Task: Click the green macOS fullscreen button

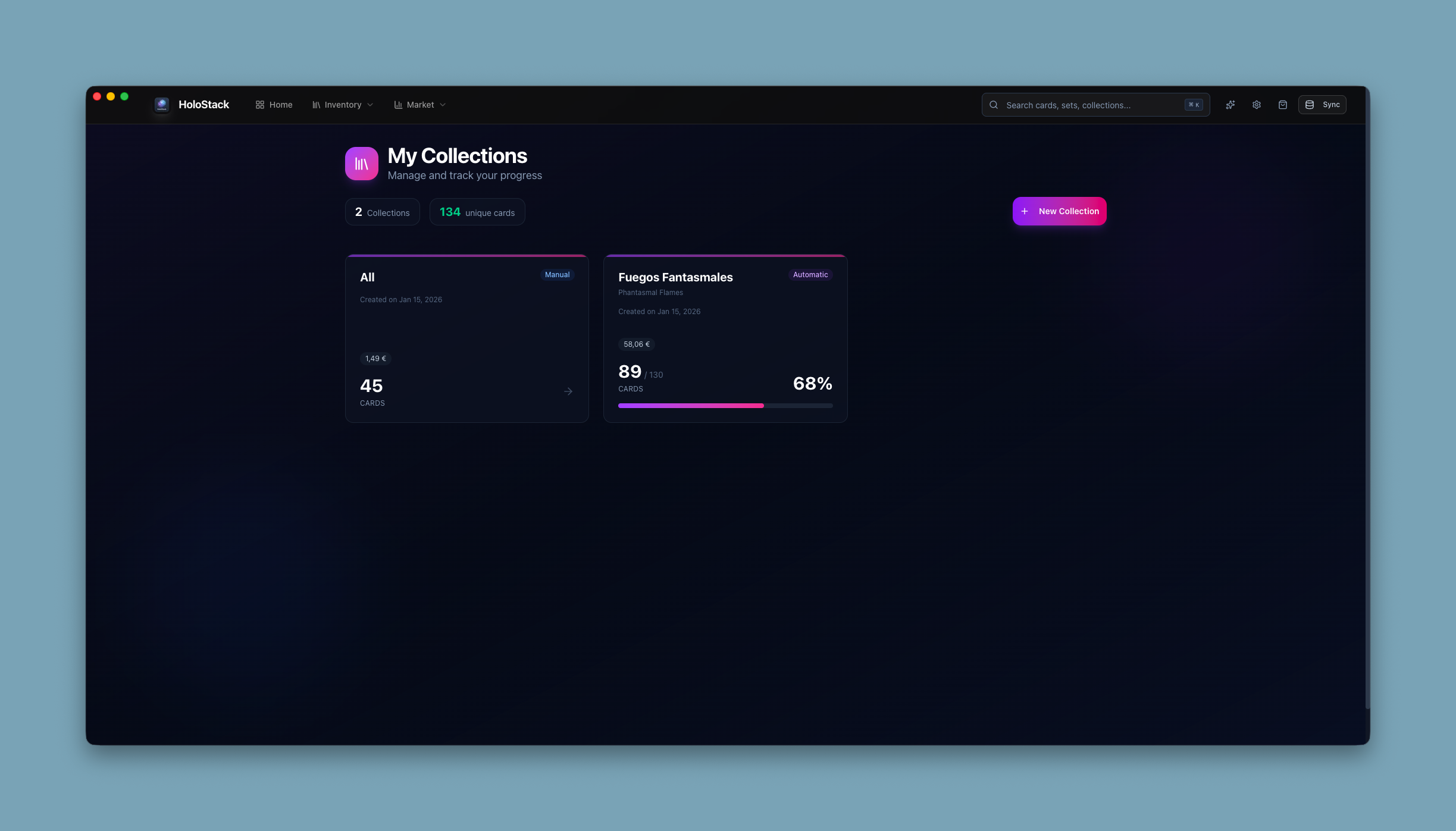Action: pos(124,96)
